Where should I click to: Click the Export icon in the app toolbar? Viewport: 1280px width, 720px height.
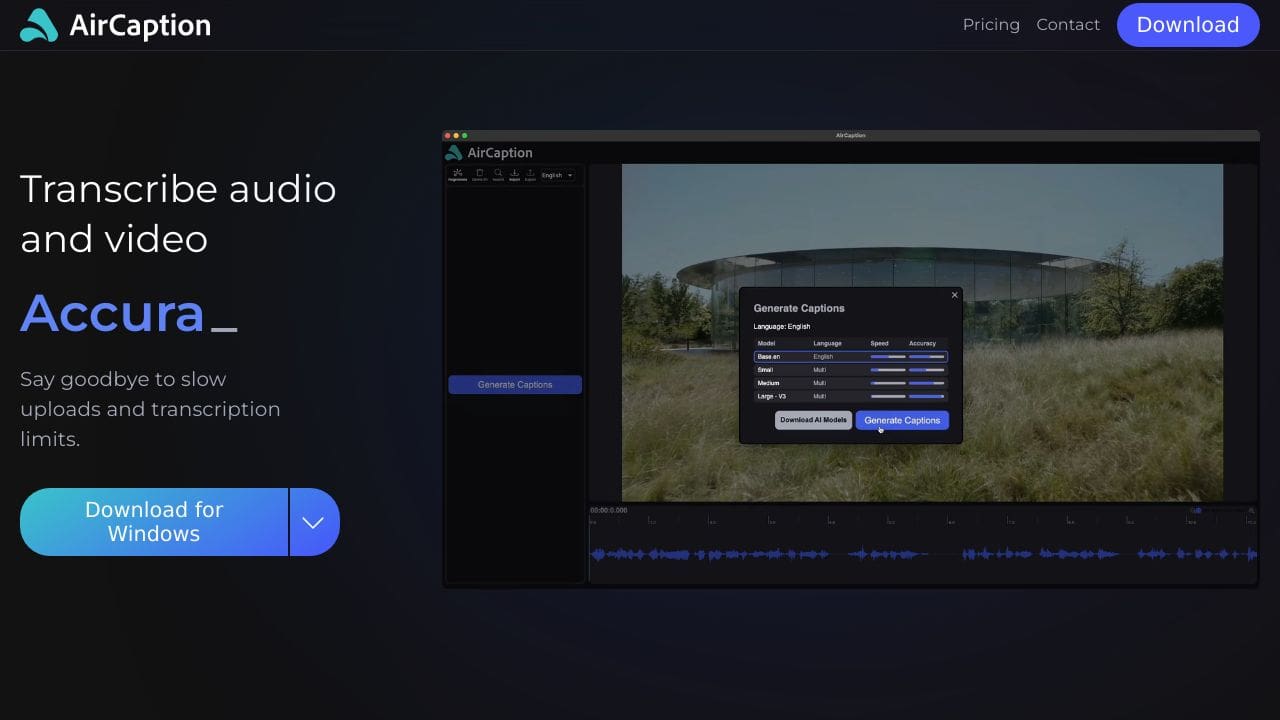coord(530,175)
